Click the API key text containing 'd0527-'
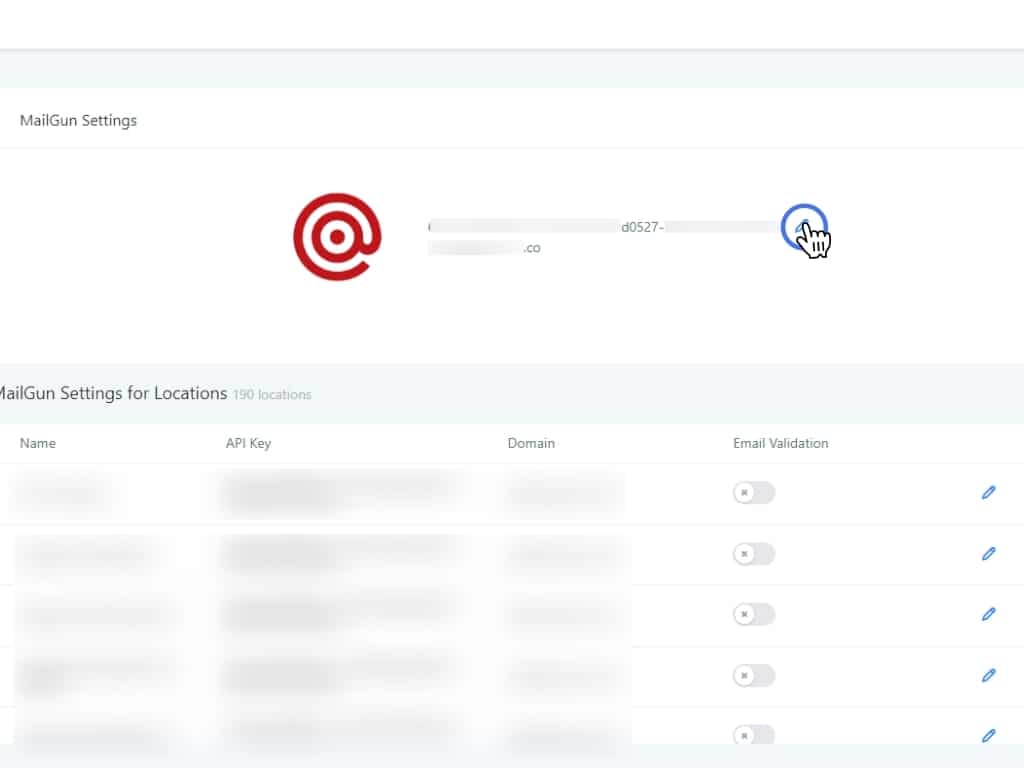This screenshot has width=1024, height=768. coord(642,227)
